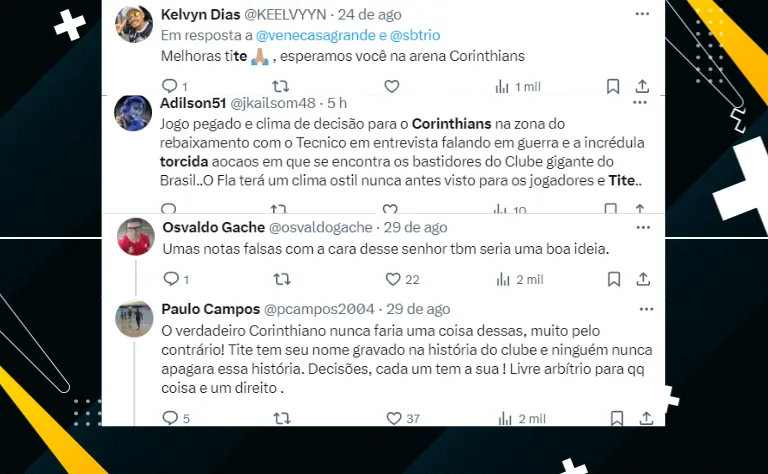Image resolution: width=768 pixels, height=474 pixels.
Task: Bookmark Kelvyn Dias's tweet
Action: pyautogui.click(x=612, y=87)
